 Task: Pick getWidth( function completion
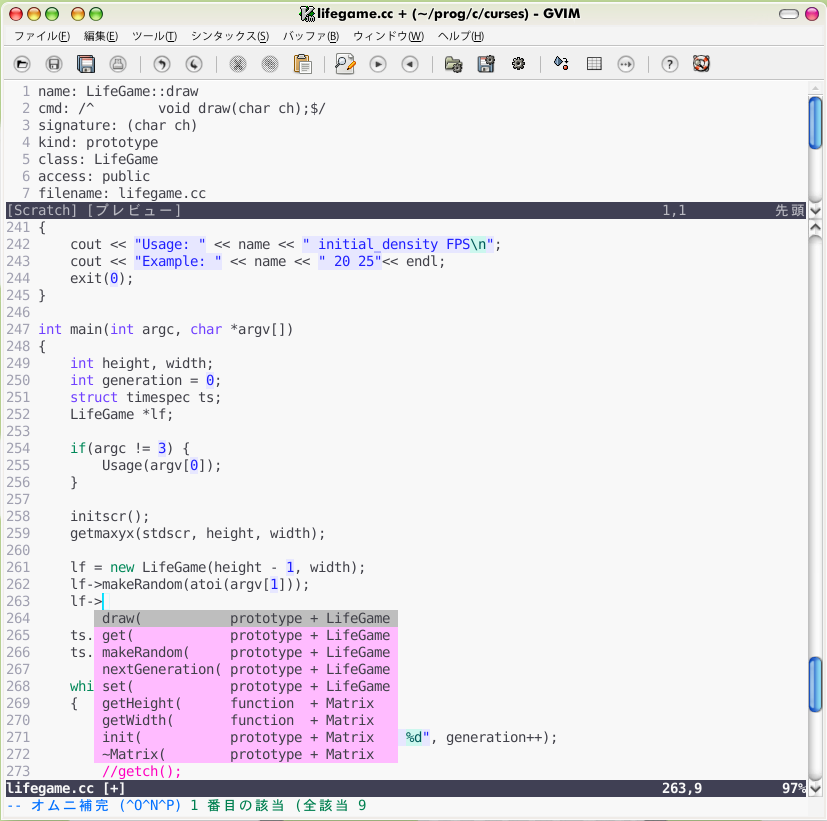246,720
